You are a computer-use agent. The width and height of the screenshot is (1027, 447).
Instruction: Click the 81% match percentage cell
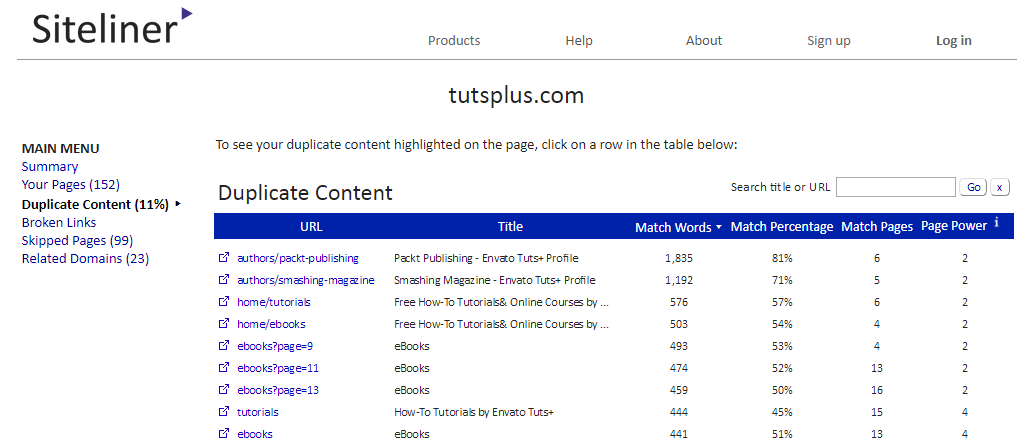[782, 258]
